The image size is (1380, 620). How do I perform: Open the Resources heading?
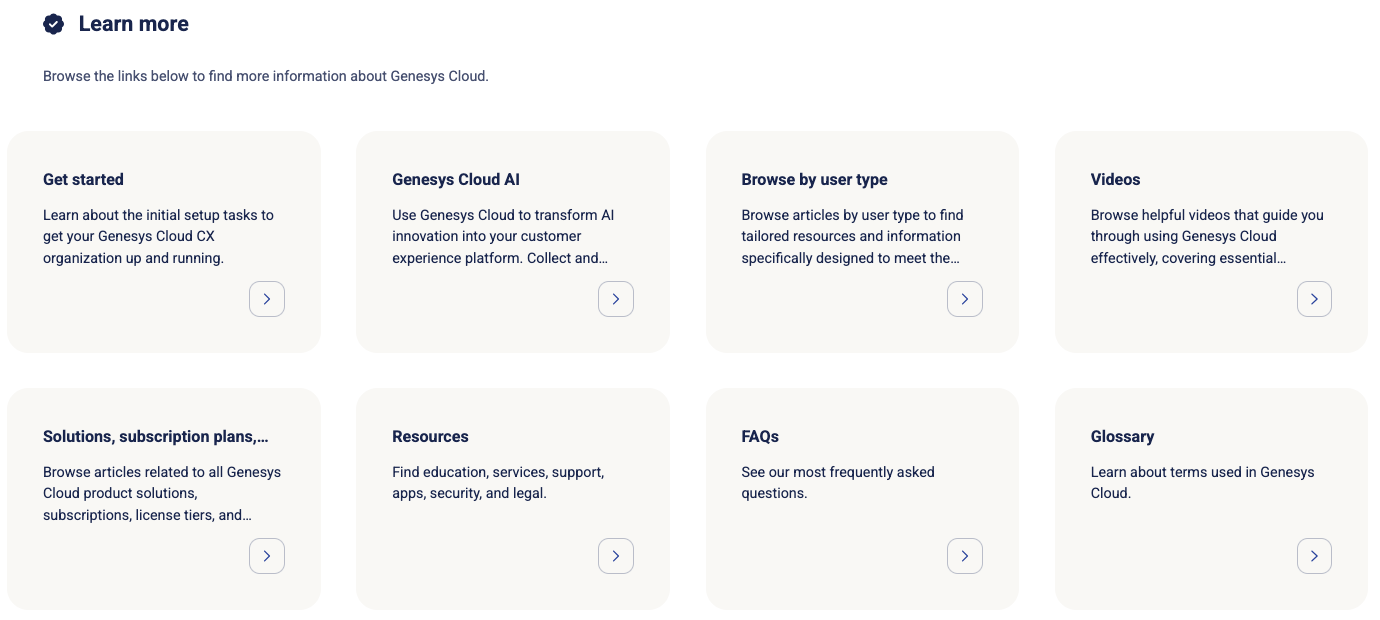tap(430, 437)
